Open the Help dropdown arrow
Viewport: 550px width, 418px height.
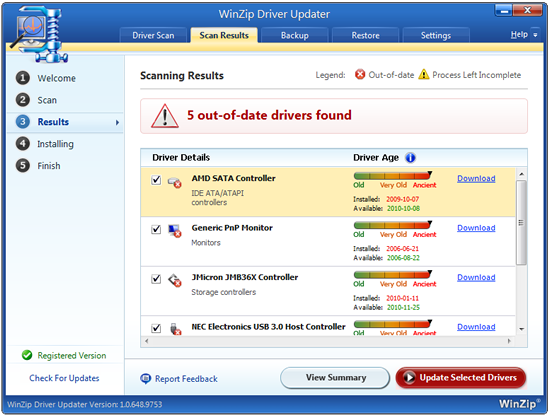(x=535, y=35)
